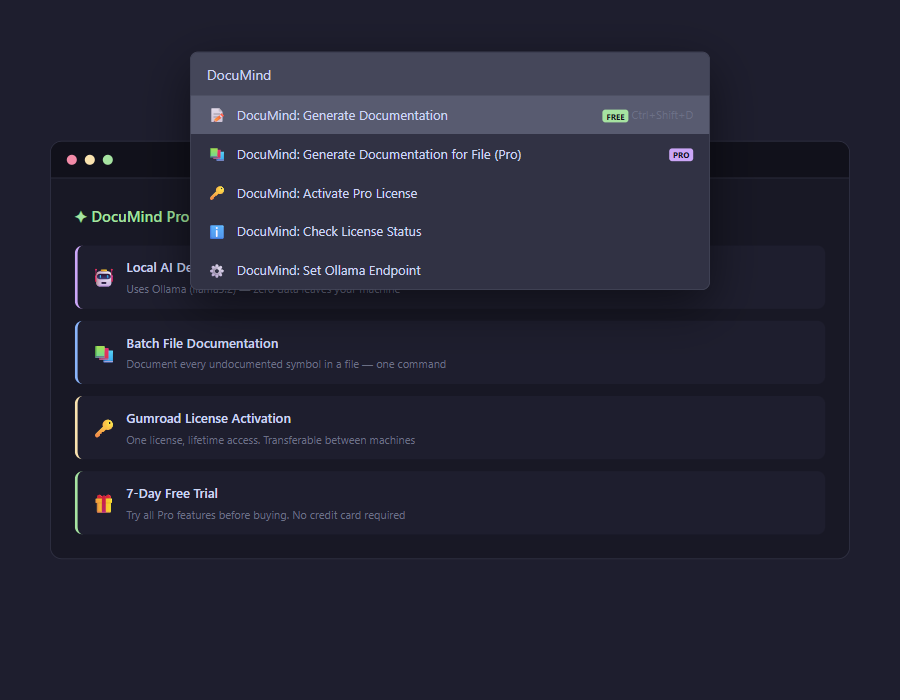The width and height of the screenshot is (900, 700).
Task: Click the sparkle icon next to DocuMind Pro
Action: 81,217
